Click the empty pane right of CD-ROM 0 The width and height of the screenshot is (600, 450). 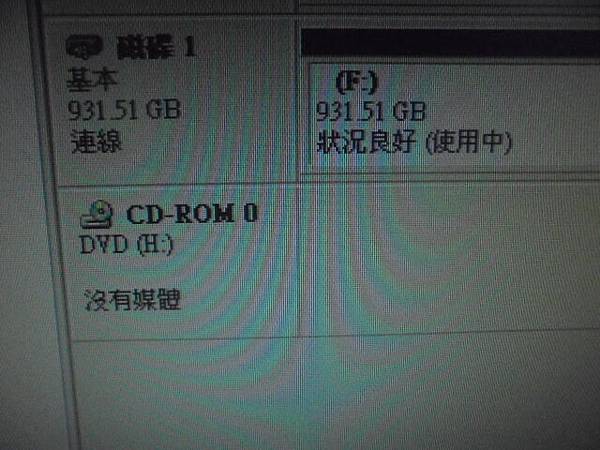pos(450,258)
